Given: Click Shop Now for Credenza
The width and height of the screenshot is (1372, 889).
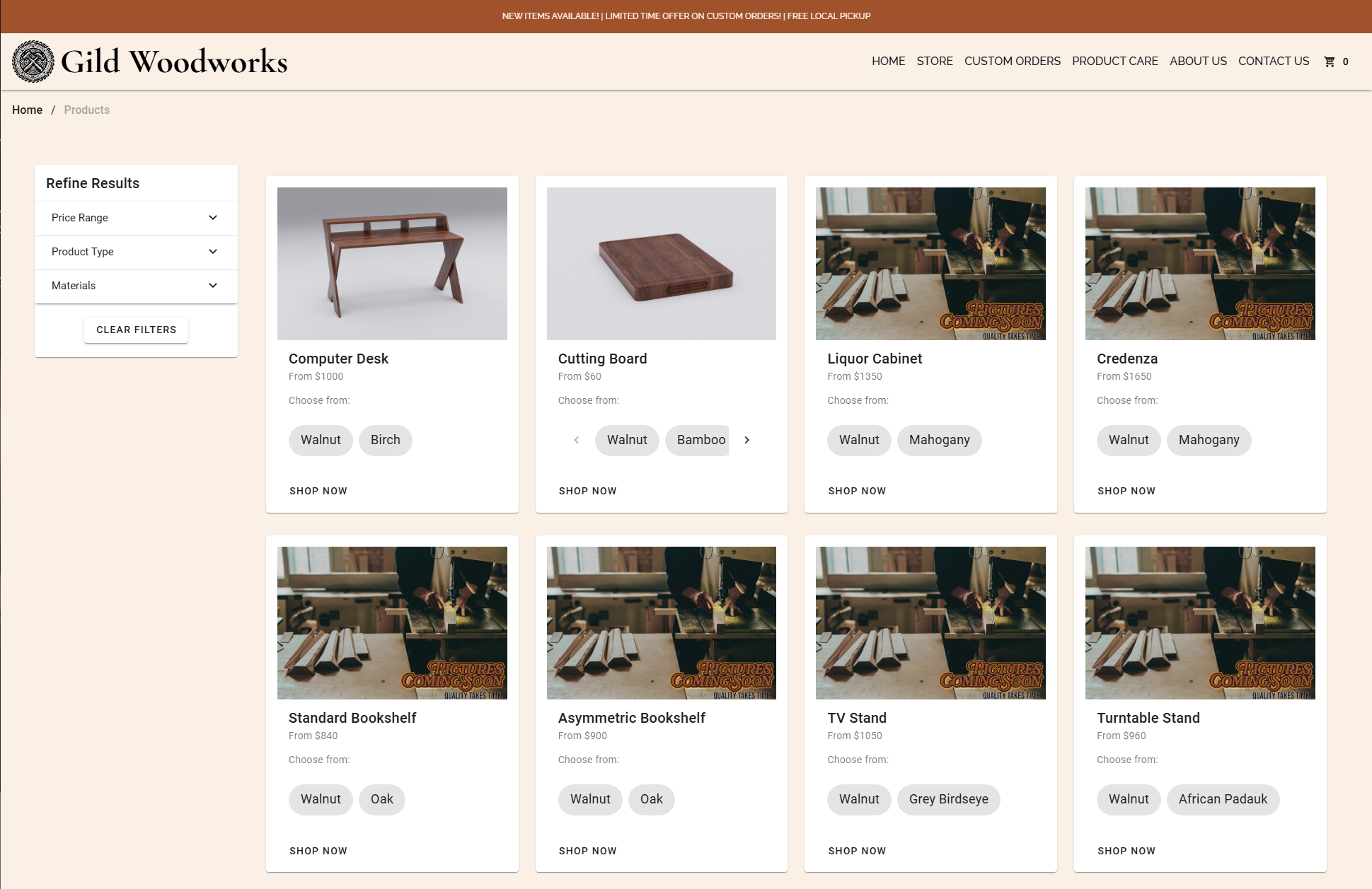Looking at the screenshot, I should 1126,491.
